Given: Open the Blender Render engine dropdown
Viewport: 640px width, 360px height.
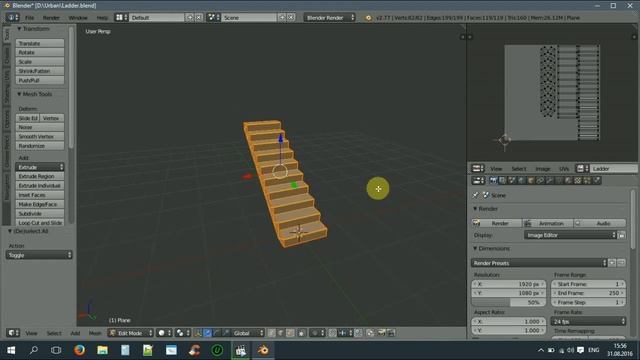Looking at the screenshot, I should coord(329,18).
